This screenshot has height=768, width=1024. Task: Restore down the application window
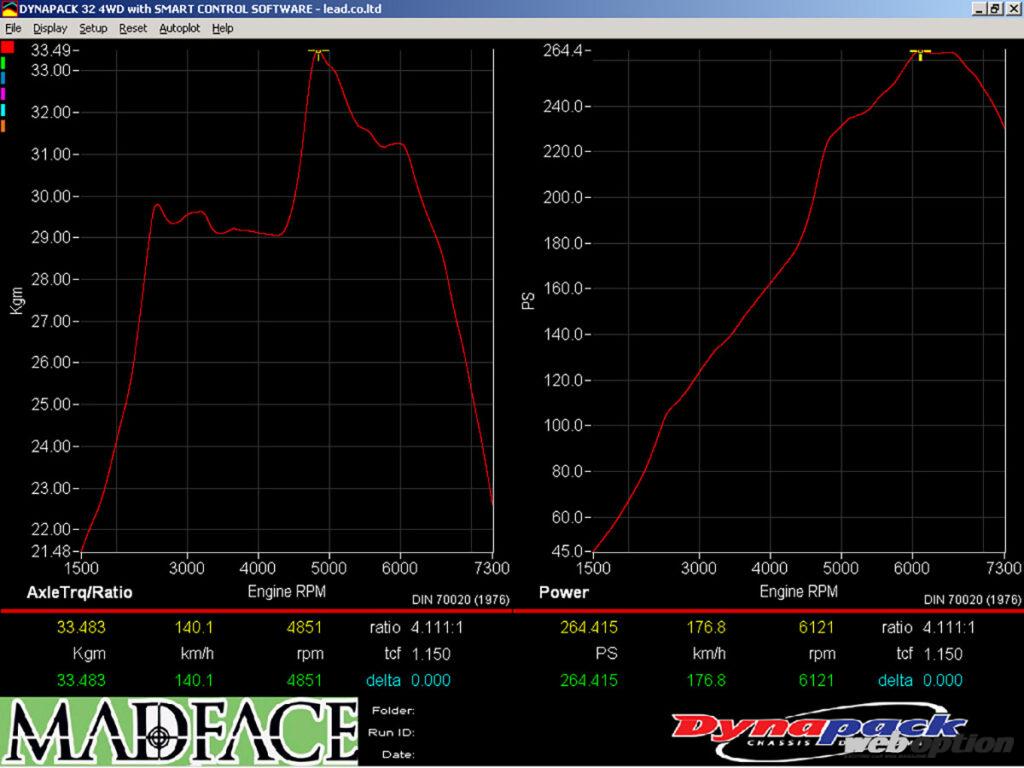(995, 8)
